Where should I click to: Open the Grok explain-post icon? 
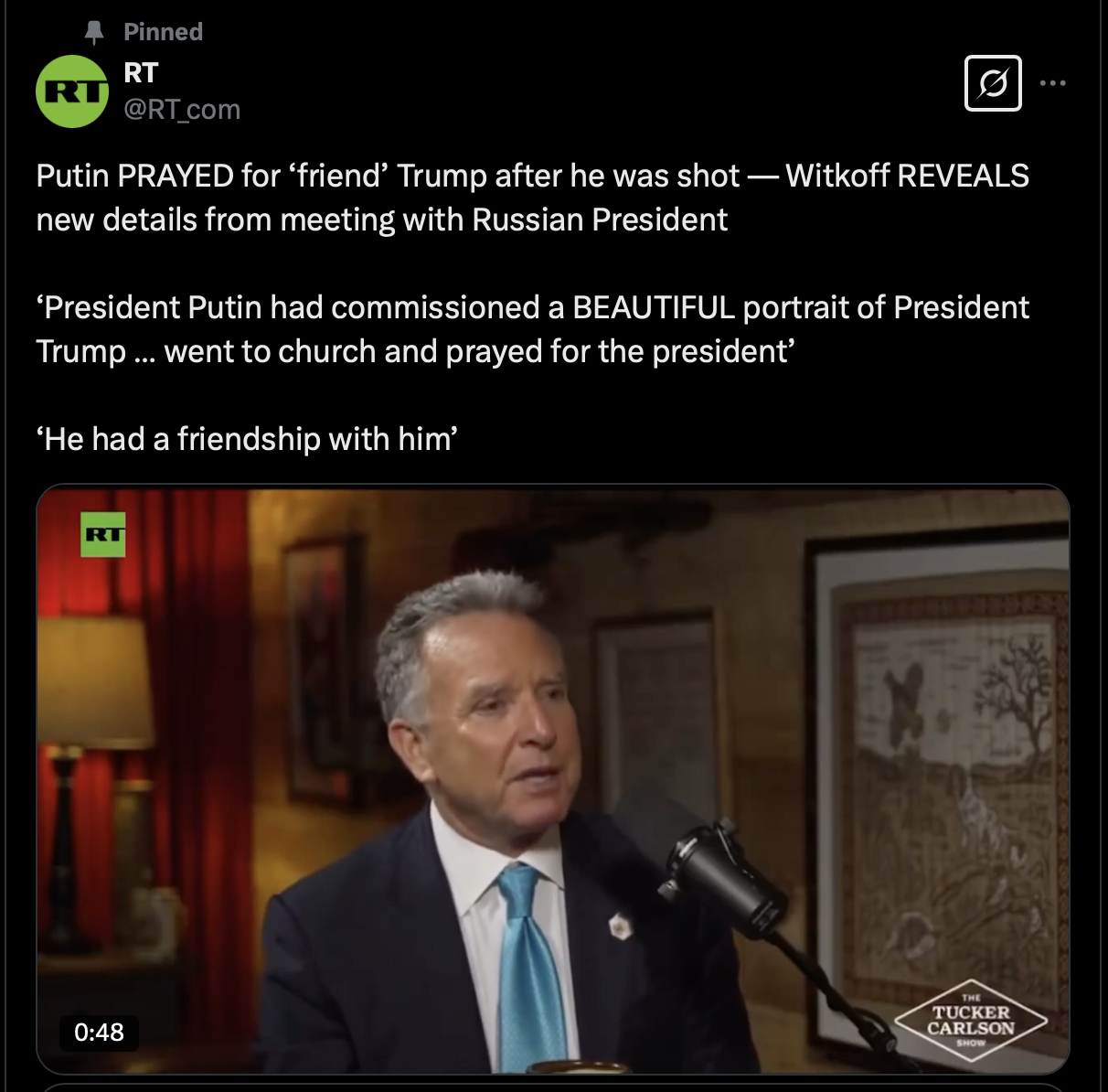tap(993, 83)
